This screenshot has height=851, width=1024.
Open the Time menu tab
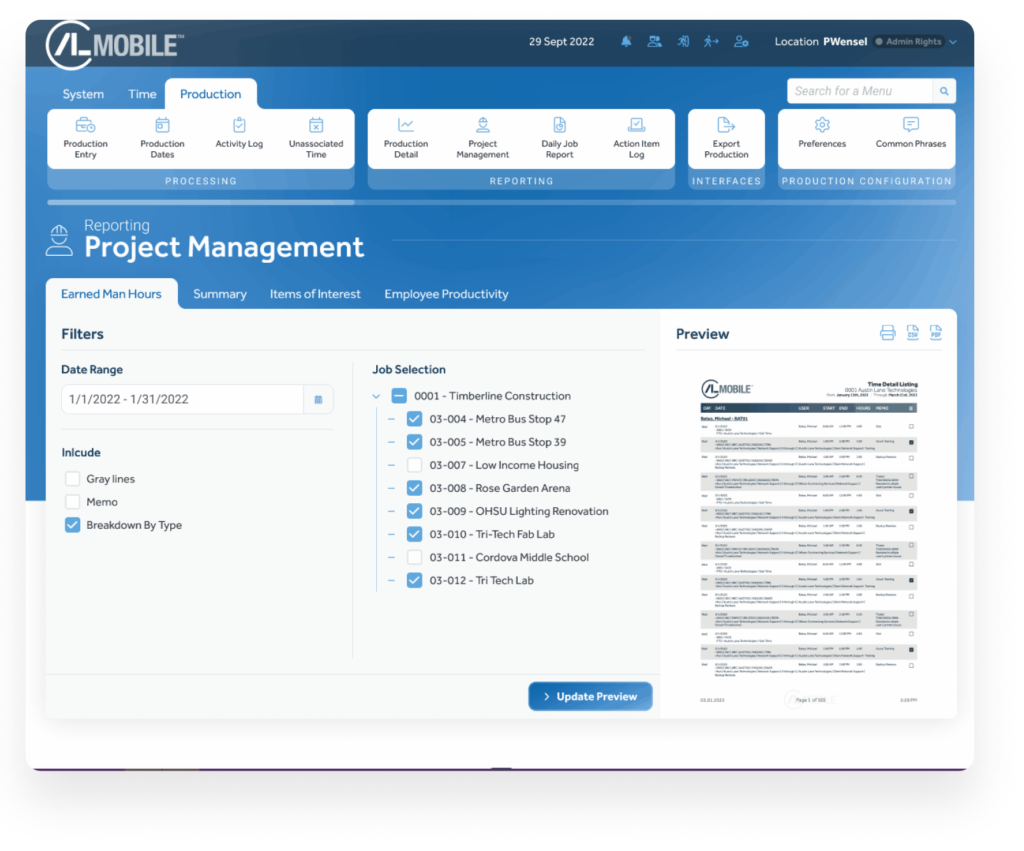click(x=142, y=93)
